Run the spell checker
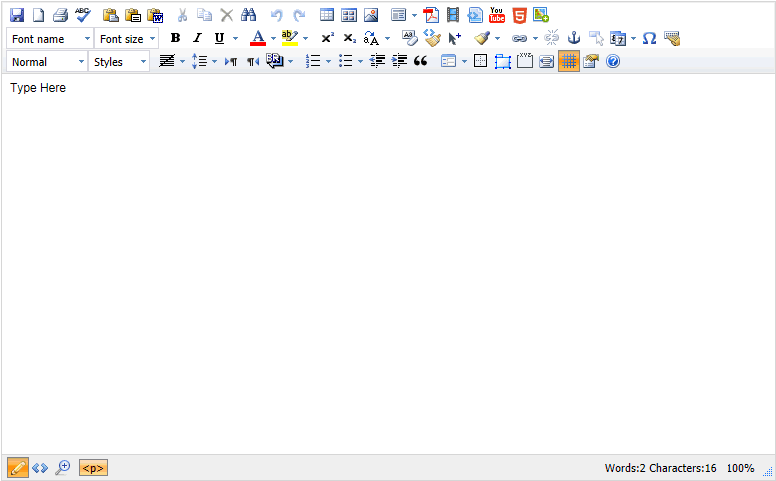Image resolution: width=776 pixels, height=481 pixels. (x=82, y=15)
